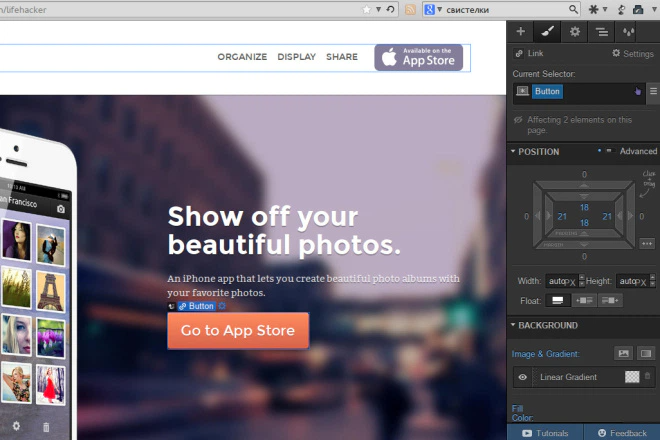Image resolution: width=660 pixels, height=440 pixels.
Task: Open the DISPLAY nav menu item
Action: tap(296, 57)
